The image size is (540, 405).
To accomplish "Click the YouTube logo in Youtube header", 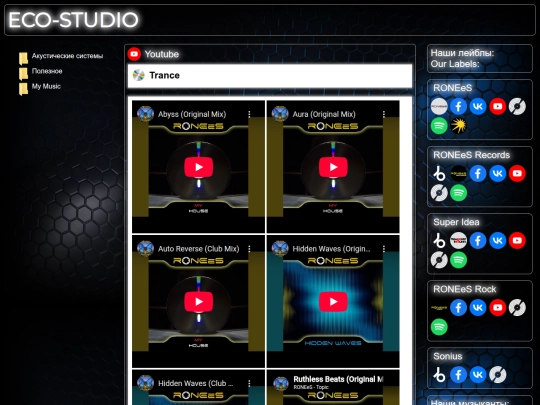I will tap(134, 54).
